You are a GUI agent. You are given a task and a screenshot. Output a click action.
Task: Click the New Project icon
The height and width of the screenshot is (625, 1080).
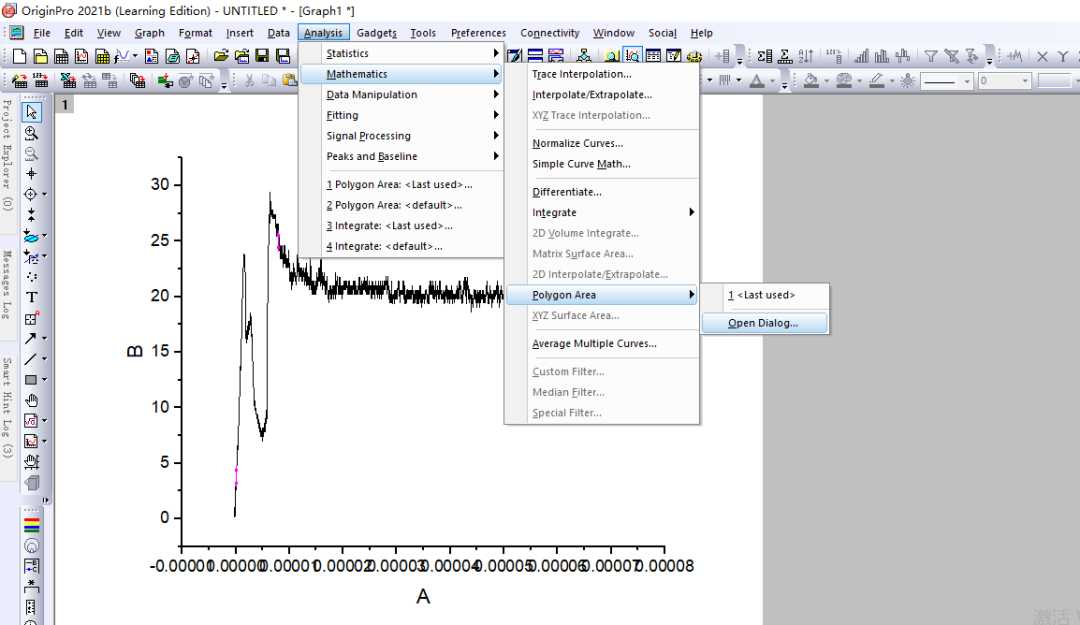(19, 57)
